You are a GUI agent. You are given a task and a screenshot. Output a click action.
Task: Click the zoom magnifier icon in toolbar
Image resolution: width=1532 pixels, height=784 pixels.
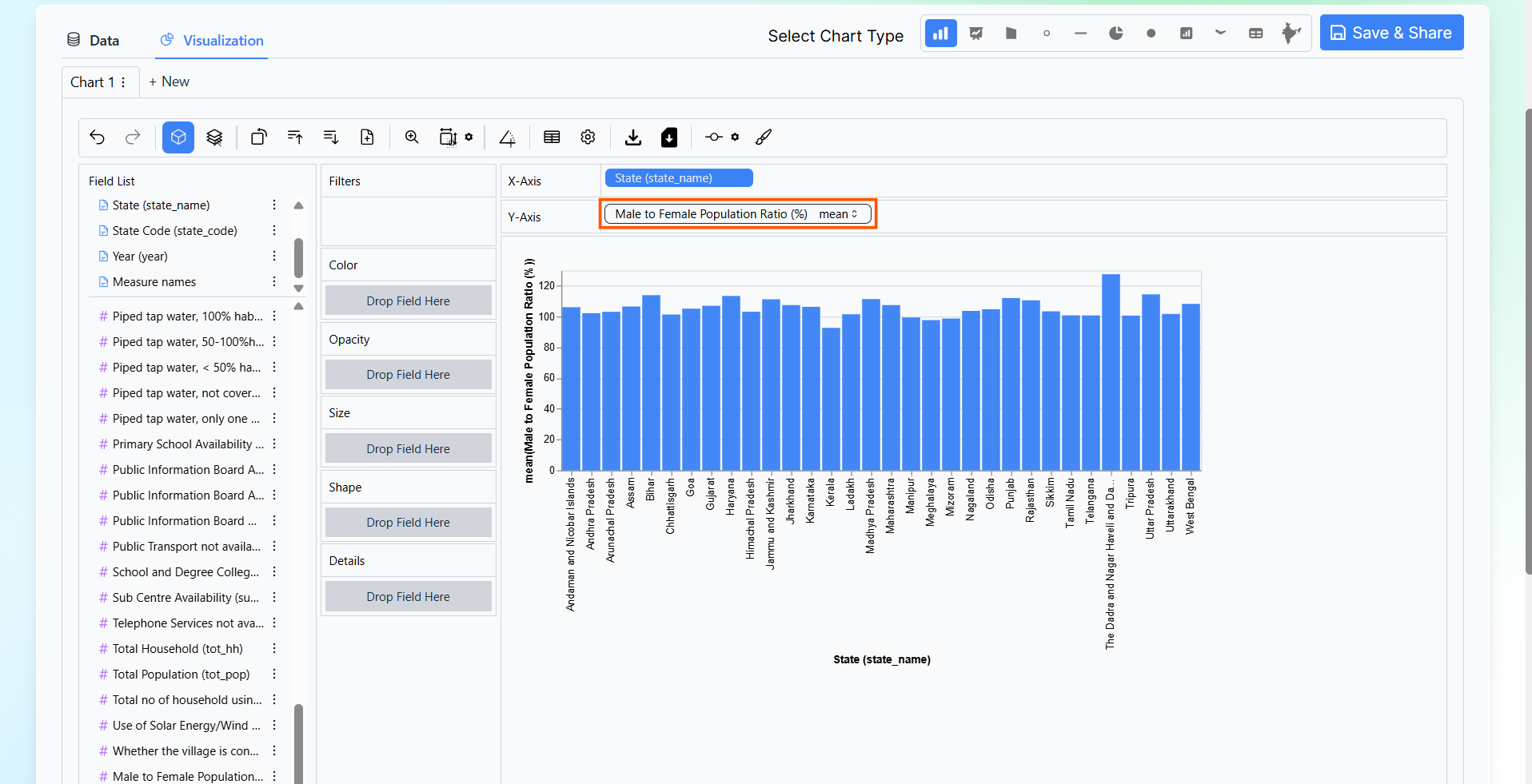tap(412, 137)
